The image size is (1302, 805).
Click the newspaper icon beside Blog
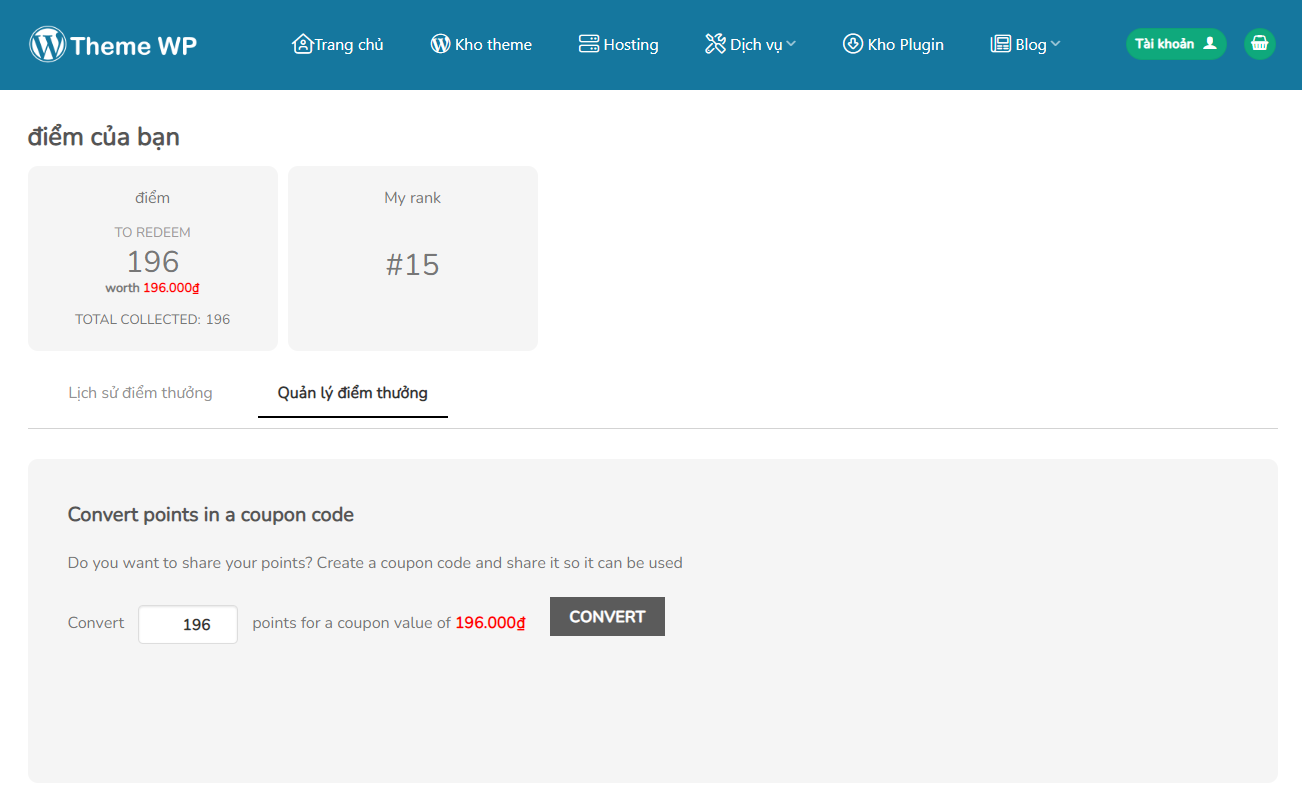point(1000,44)
